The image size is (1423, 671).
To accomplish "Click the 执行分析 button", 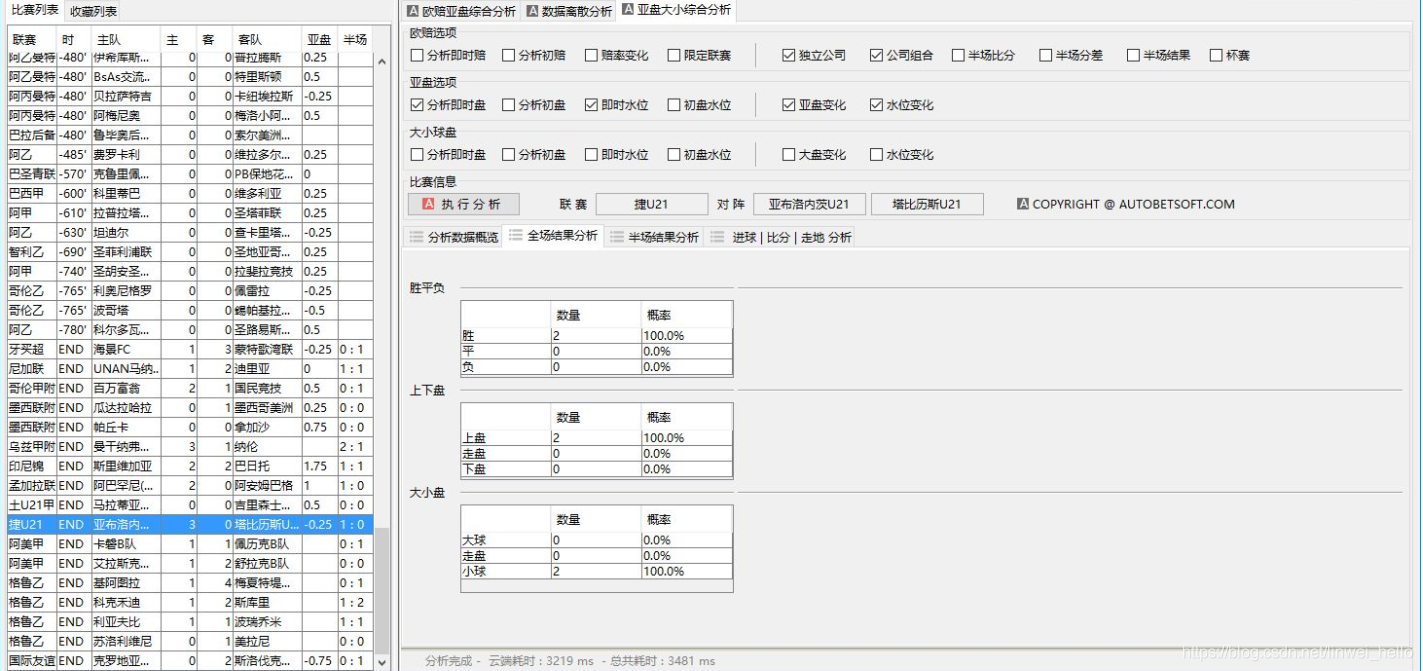I will coord(463,204).
